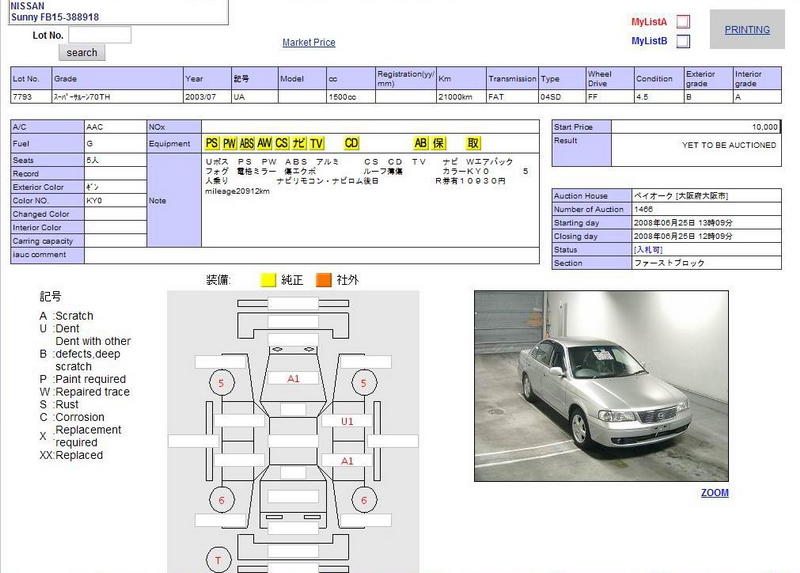Click the U1 dent marker on diagram

(x=347, y=422)
